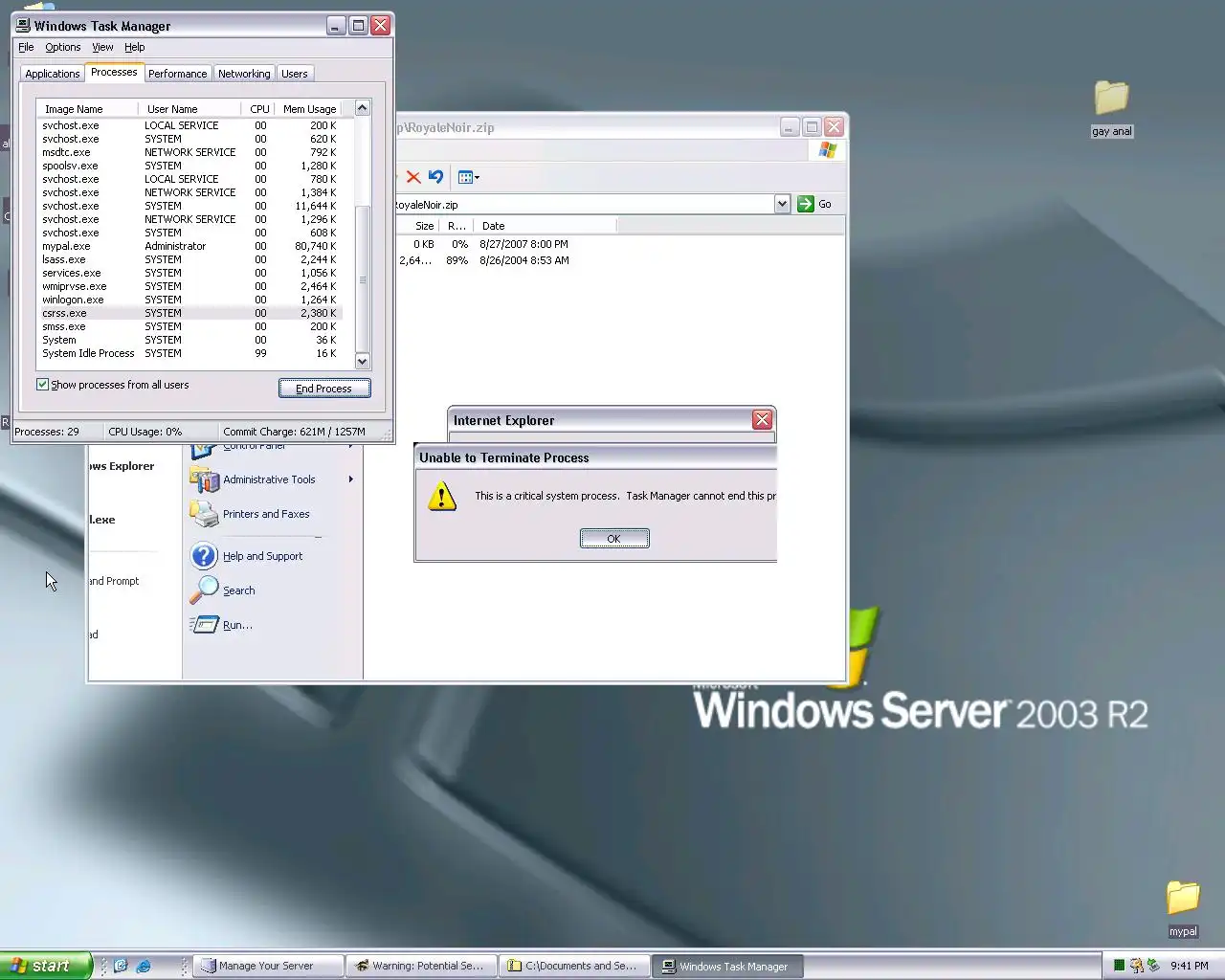Image resolution: width=1225 pixels, height=980 pixels.
Task: Select the mypal.exe process row
Action: pos(189,246)
